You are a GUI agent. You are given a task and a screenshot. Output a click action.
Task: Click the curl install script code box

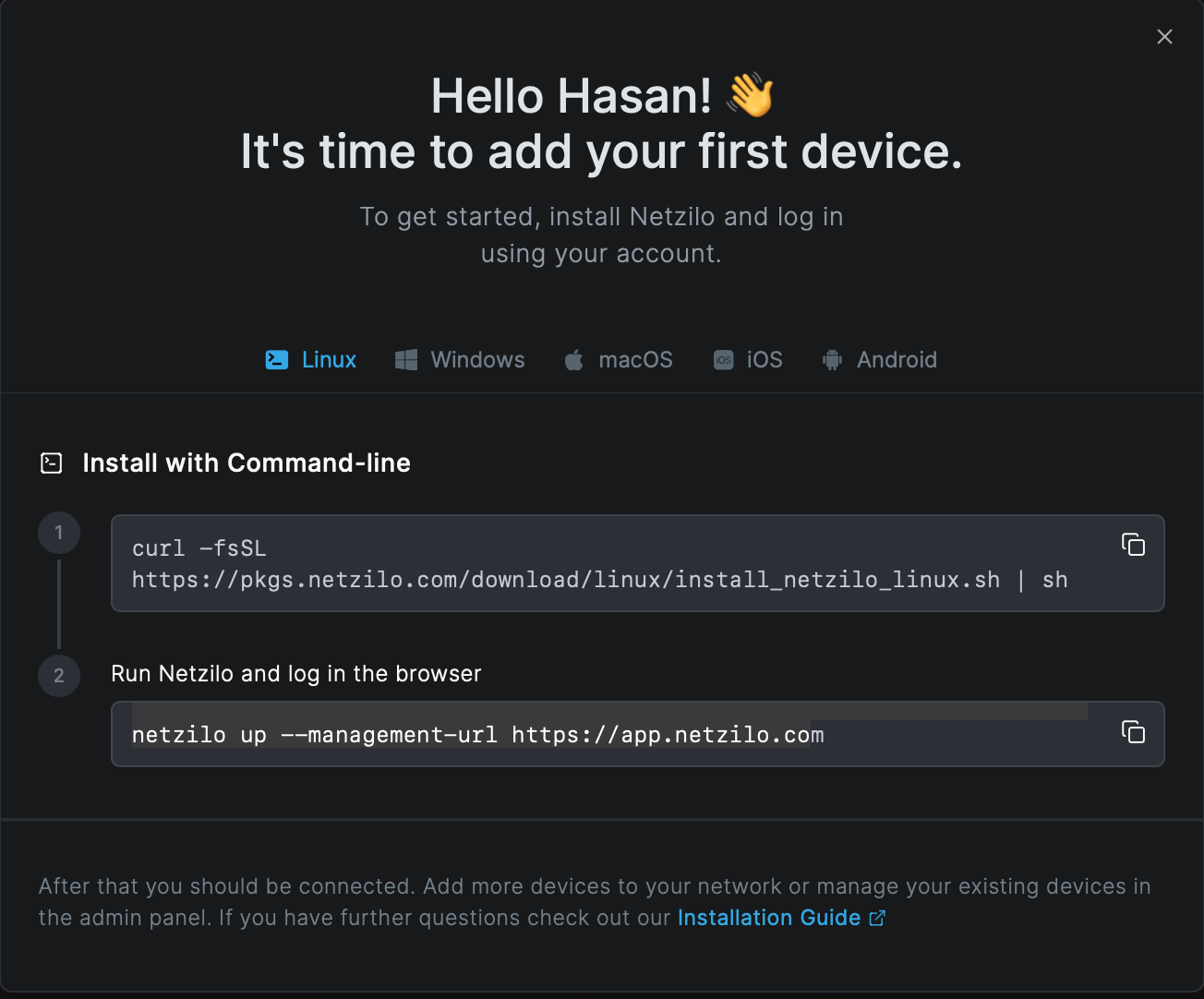[x=638, y=563]
